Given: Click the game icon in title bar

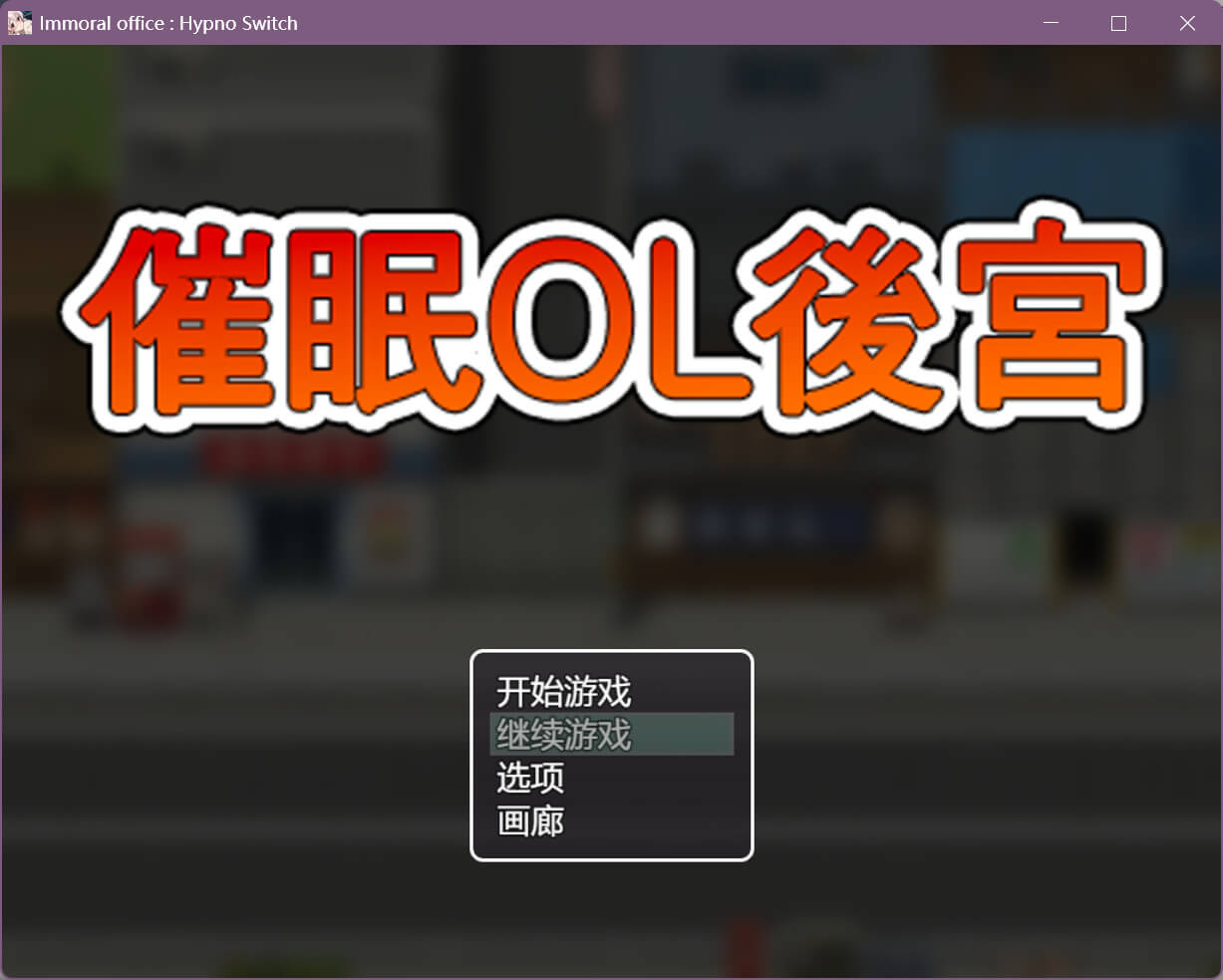Looking at the screenshot, I should (19, 23).
